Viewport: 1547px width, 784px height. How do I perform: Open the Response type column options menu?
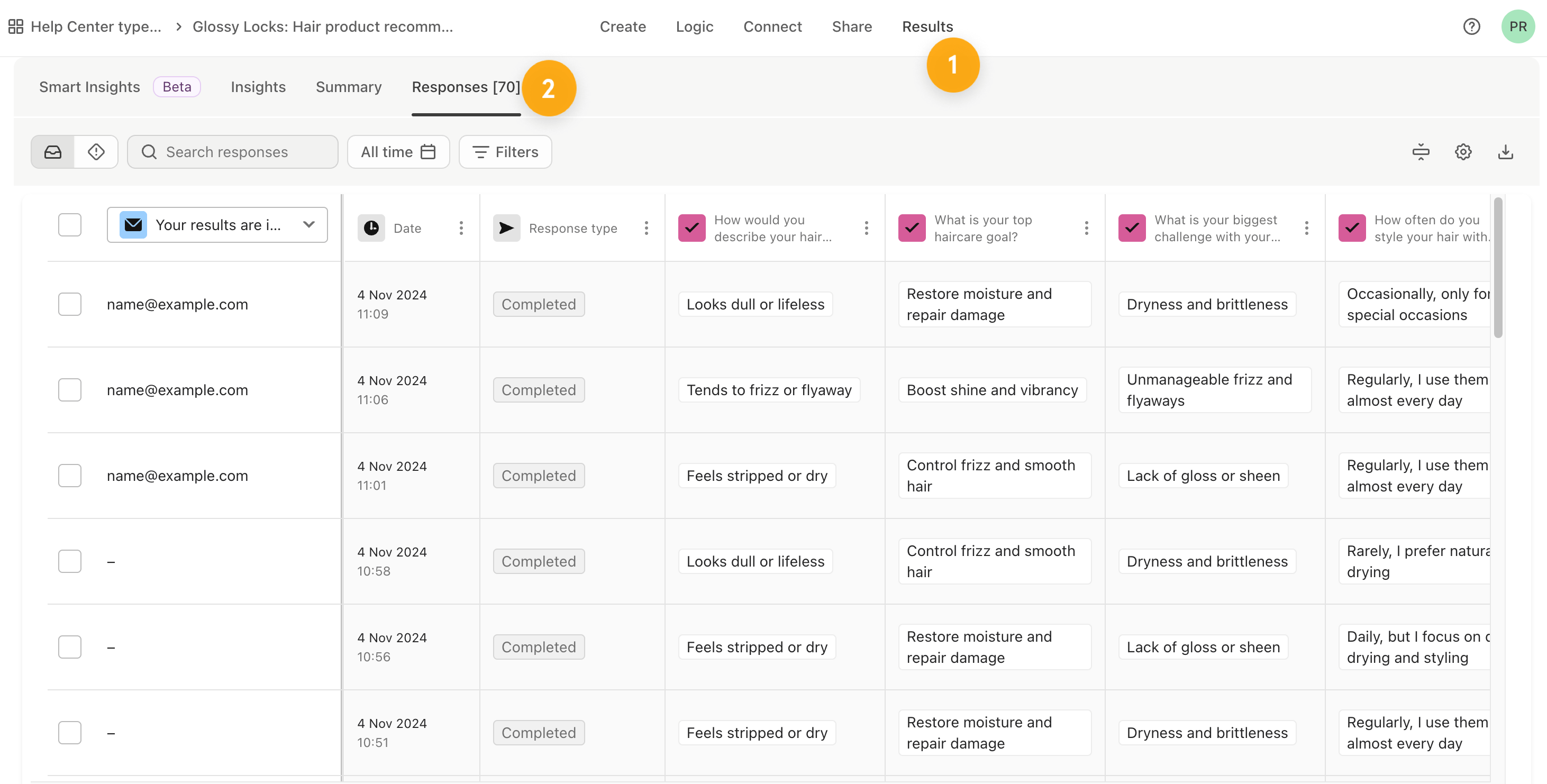point(645,228)
